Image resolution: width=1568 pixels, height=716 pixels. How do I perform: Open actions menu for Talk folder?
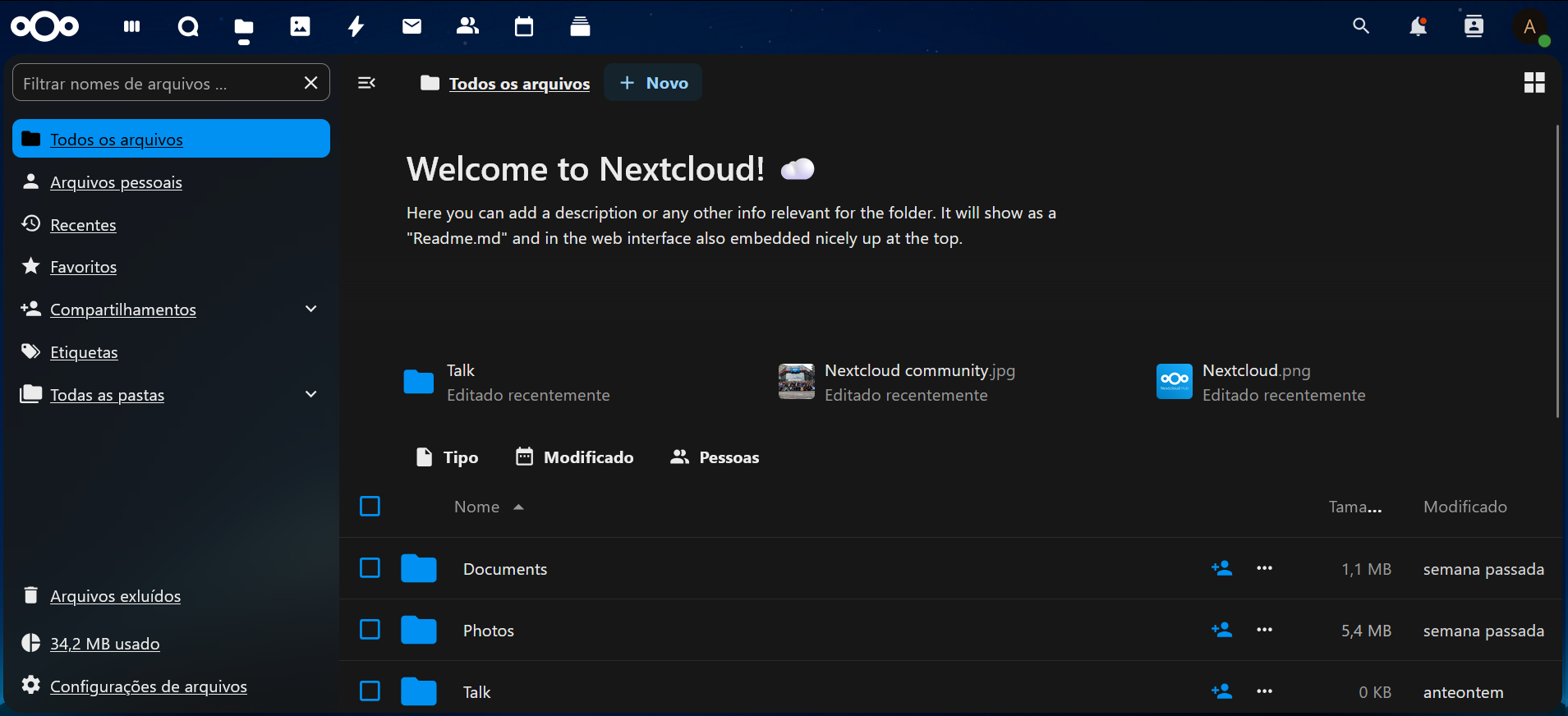pyautogui.click(x=1264, y=691)
